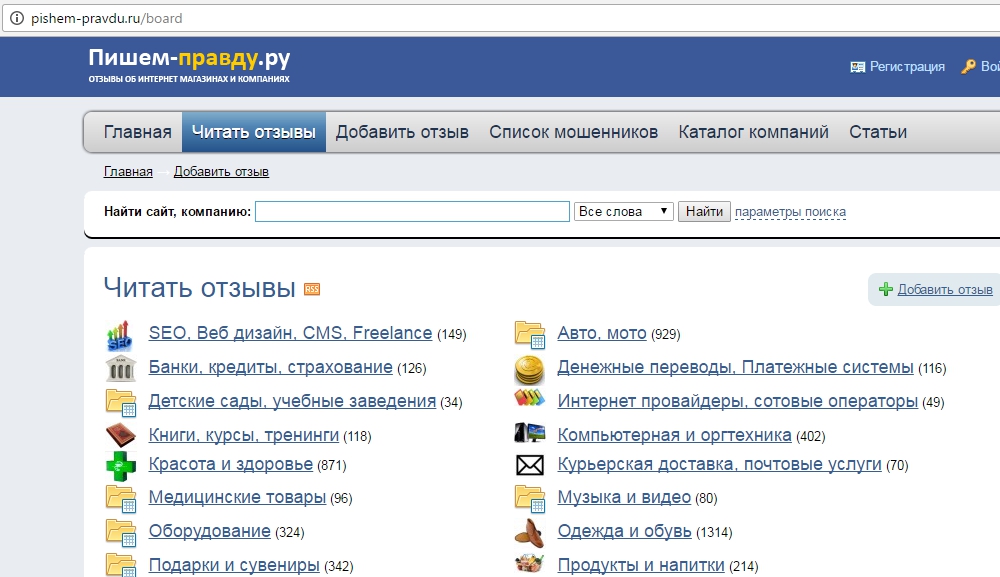Open Медицинские товары category
The width and height of the screenshot is (1000, 577).
237,497
